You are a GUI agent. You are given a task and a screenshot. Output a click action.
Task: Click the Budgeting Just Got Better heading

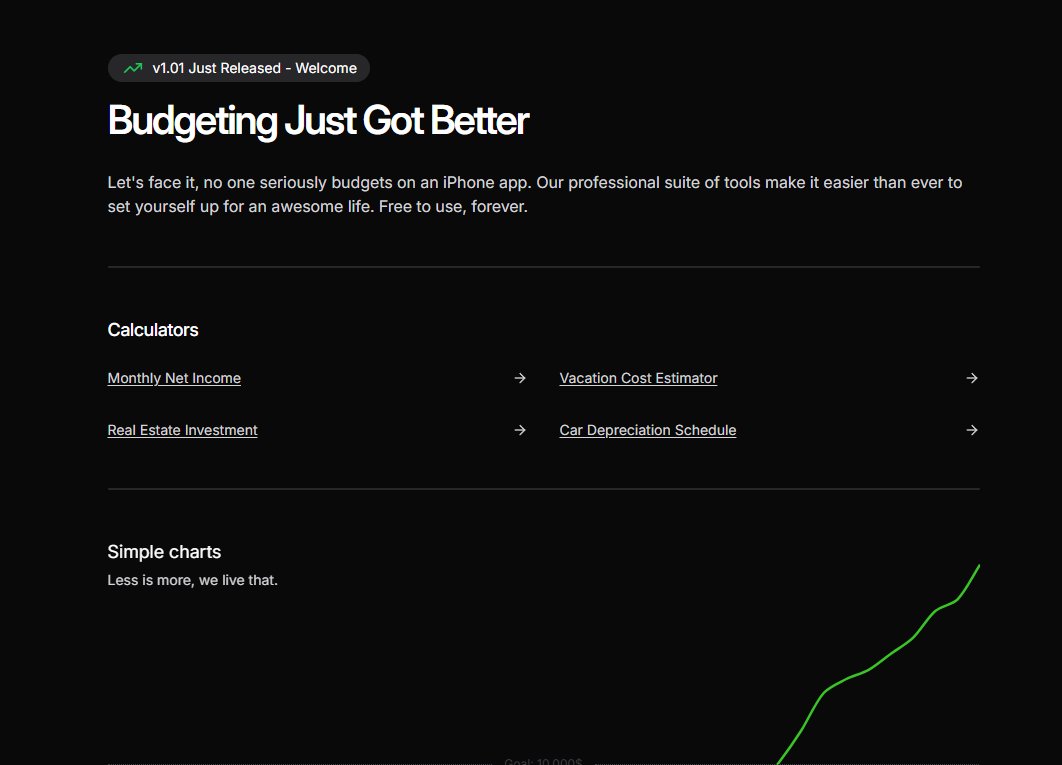[x=318, y=121]
